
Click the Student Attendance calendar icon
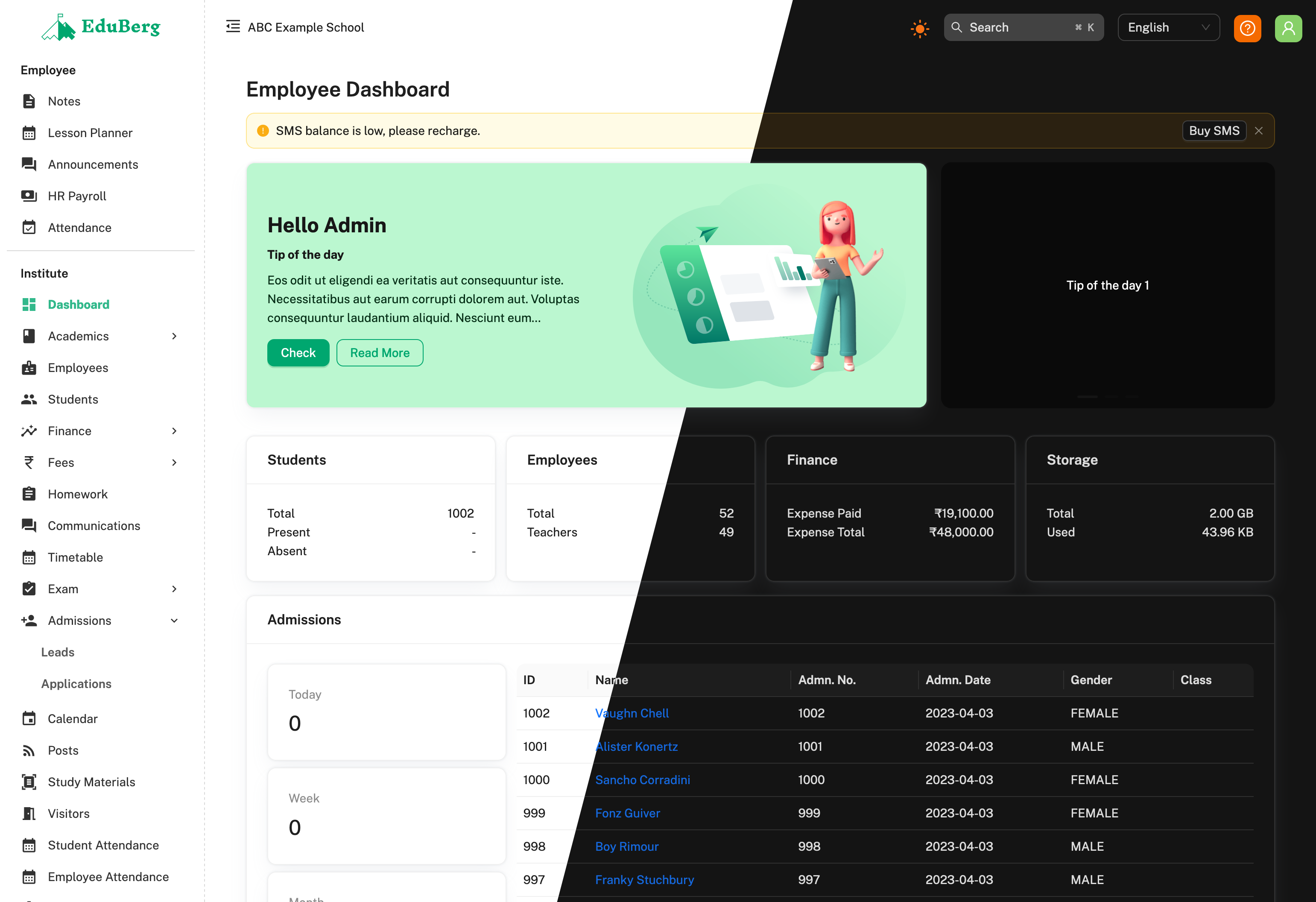point(29,845)
